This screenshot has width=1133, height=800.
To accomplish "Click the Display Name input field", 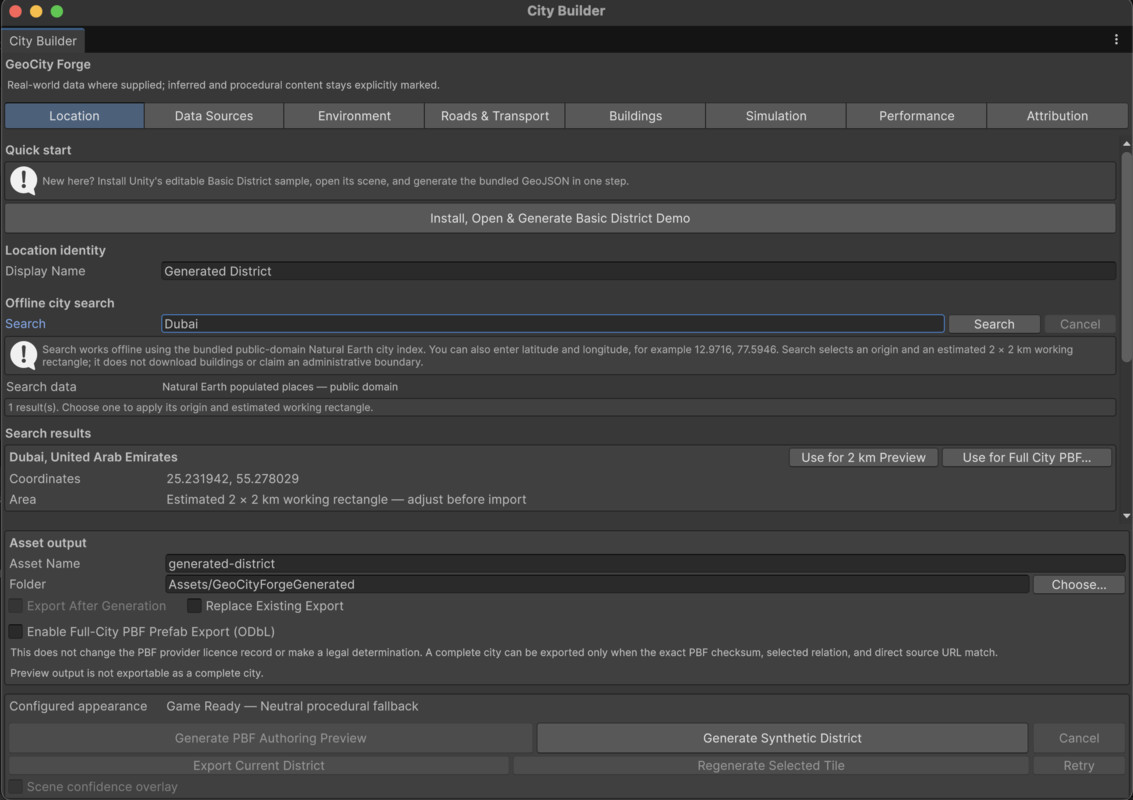I will 638,271.
